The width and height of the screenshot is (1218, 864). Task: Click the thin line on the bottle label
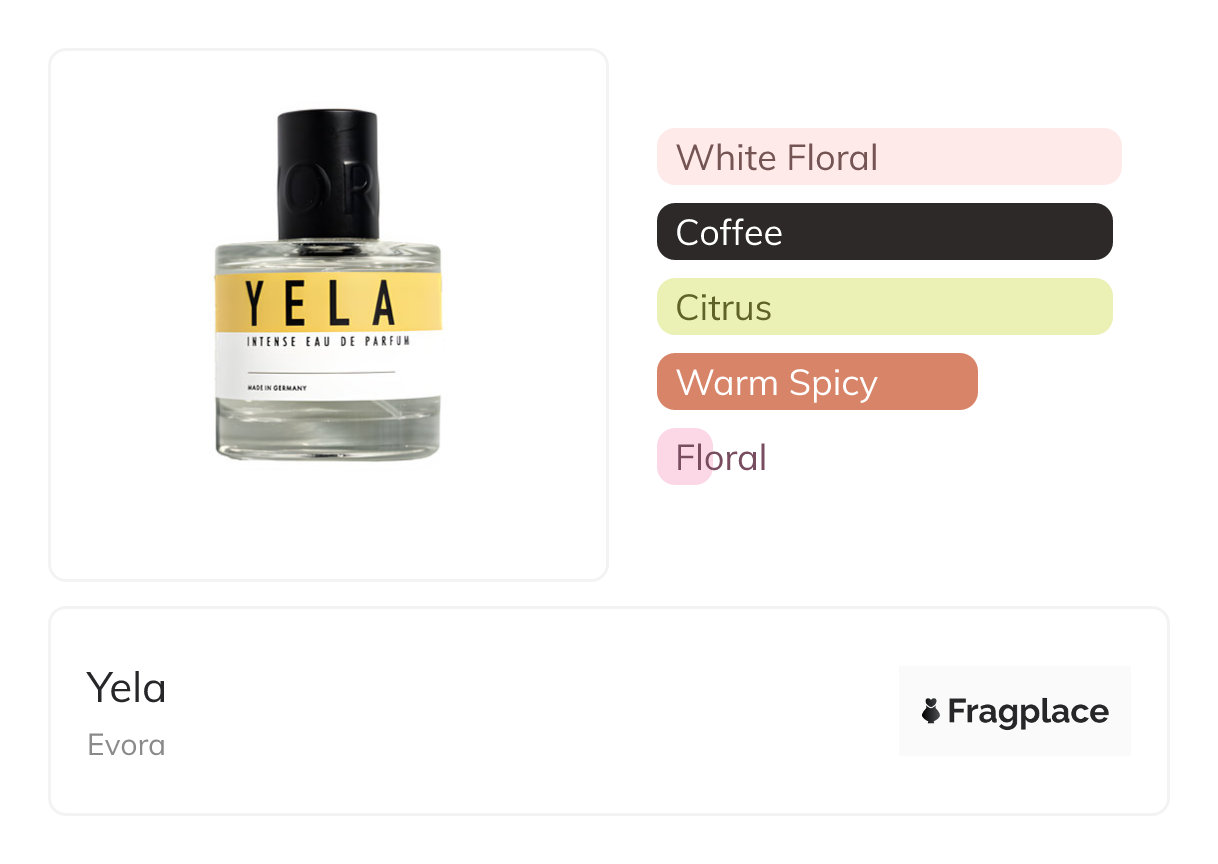(x=320, y=372)
